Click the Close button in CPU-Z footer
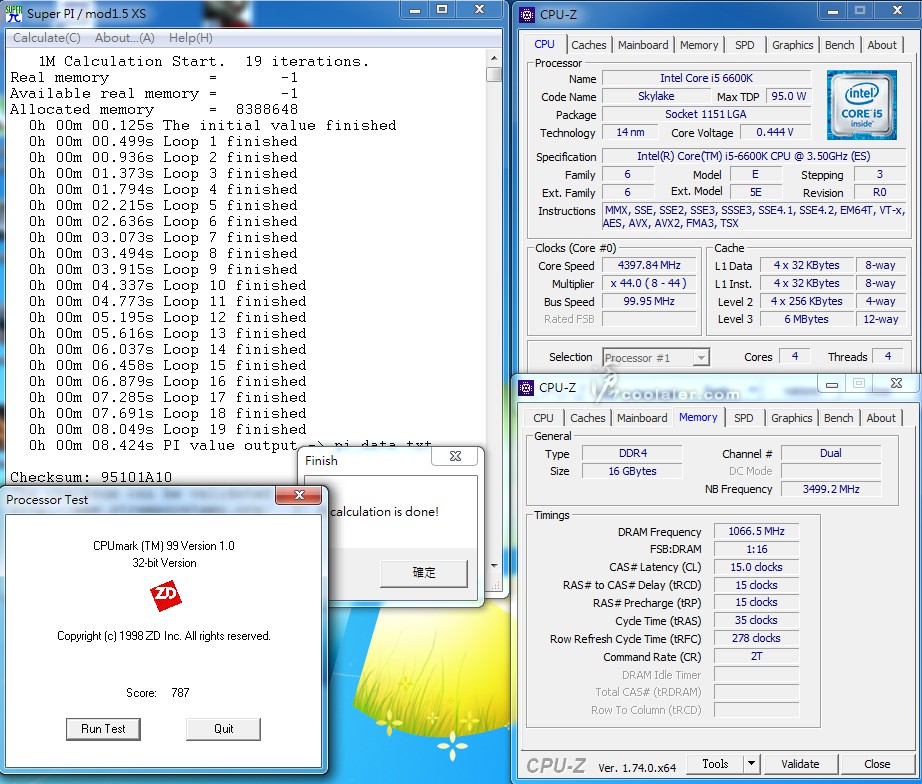This screenshot has width=922, height=784. (x=877, y=763)
